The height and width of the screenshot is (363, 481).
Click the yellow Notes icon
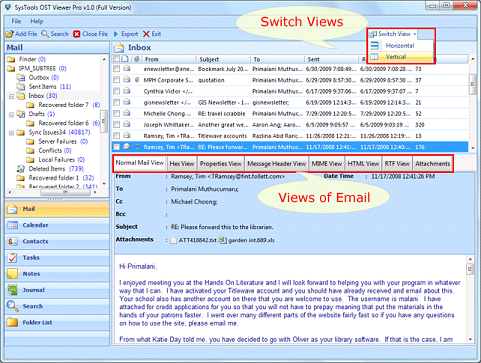12,274
